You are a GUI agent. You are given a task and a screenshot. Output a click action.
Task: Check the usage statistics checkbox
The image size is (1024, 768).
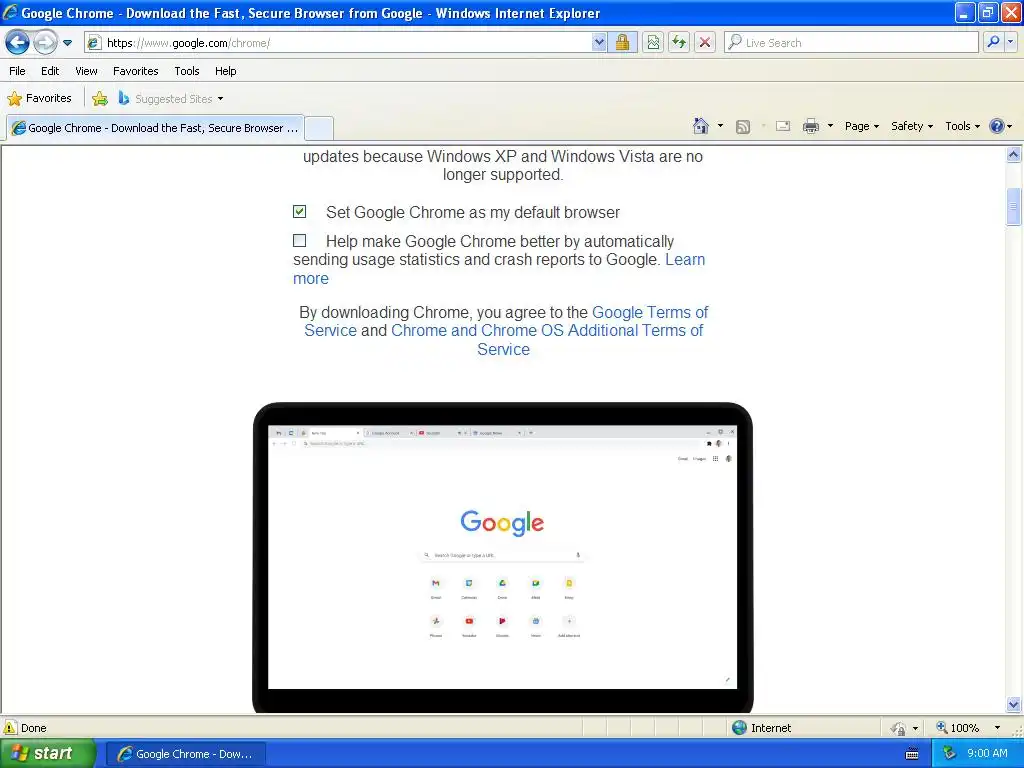pos(299,241)
